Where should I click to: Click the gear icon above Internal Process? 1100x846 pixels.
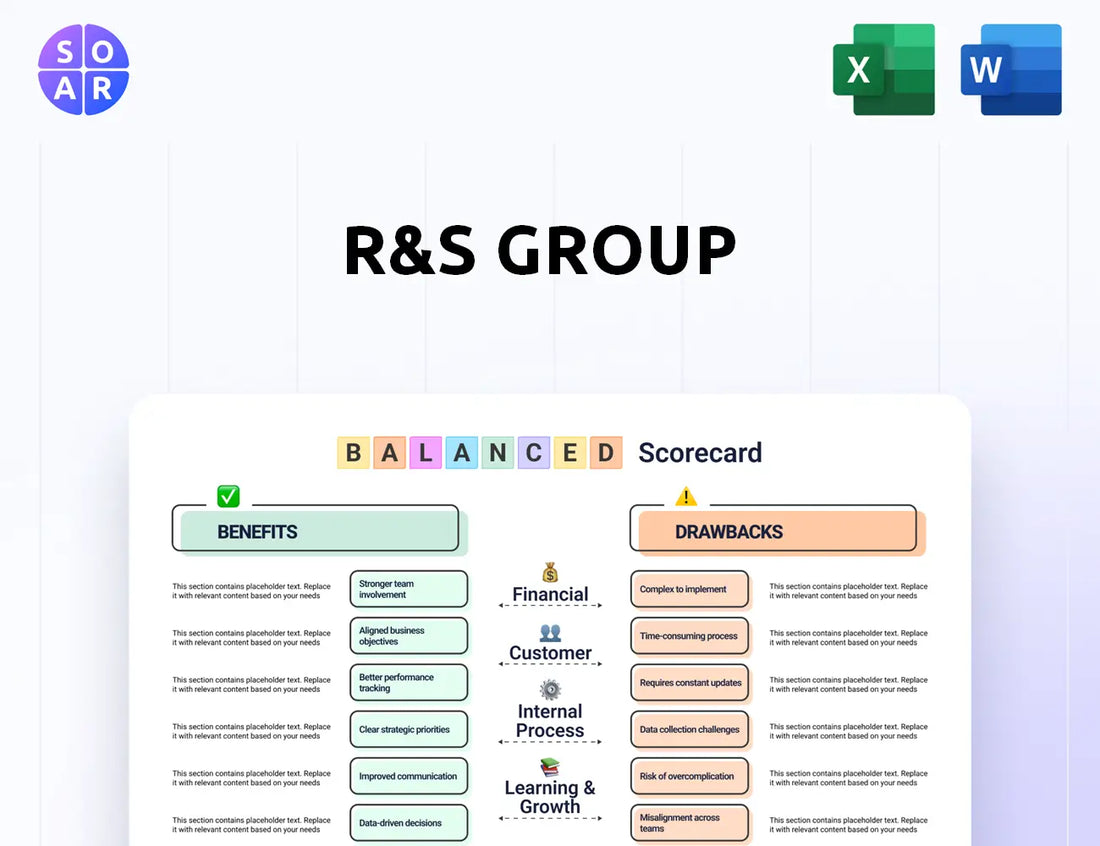coord(550,690)
